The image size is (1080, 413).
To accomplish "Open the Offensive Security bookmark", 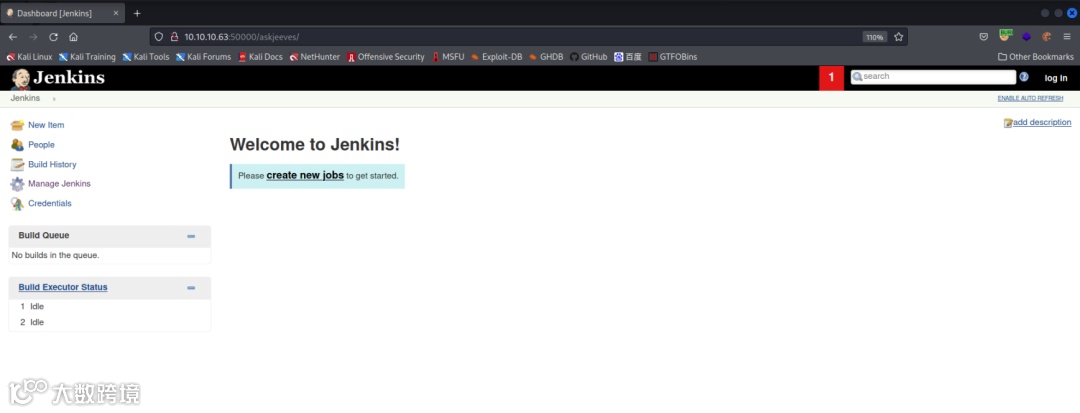I will [386, 57].
